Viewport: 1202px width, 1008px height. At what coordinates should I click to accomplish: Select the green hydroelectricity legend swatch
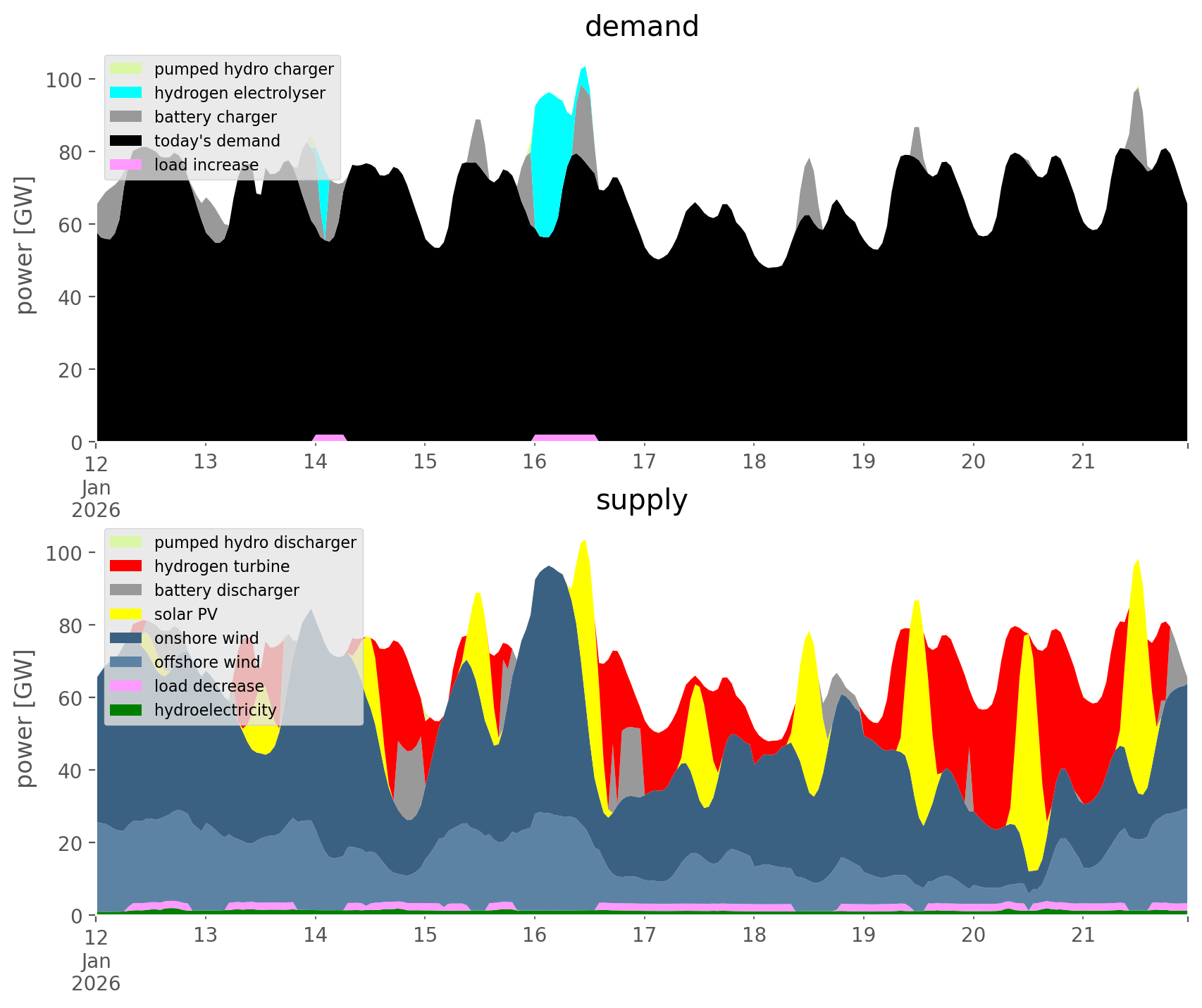point(126,710)
